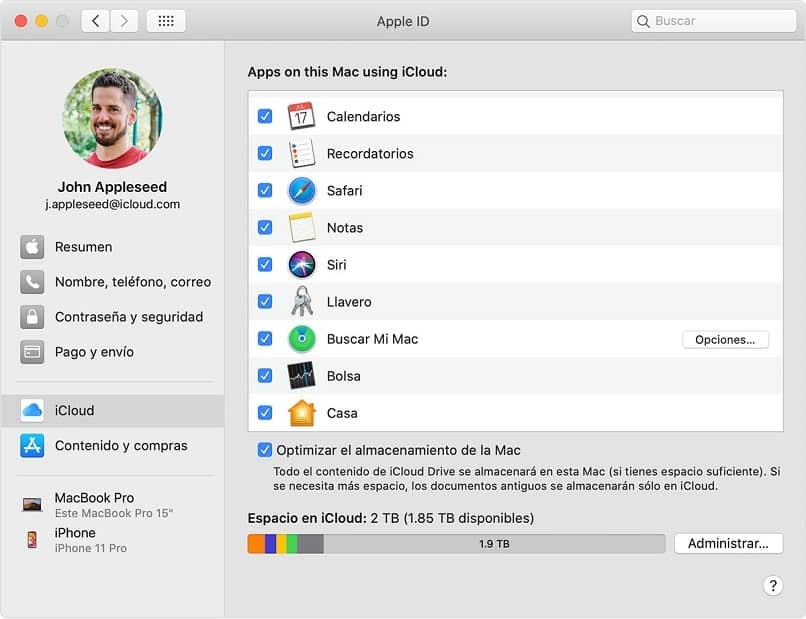Show all preferences with the grid button

(x=166, y=21)
